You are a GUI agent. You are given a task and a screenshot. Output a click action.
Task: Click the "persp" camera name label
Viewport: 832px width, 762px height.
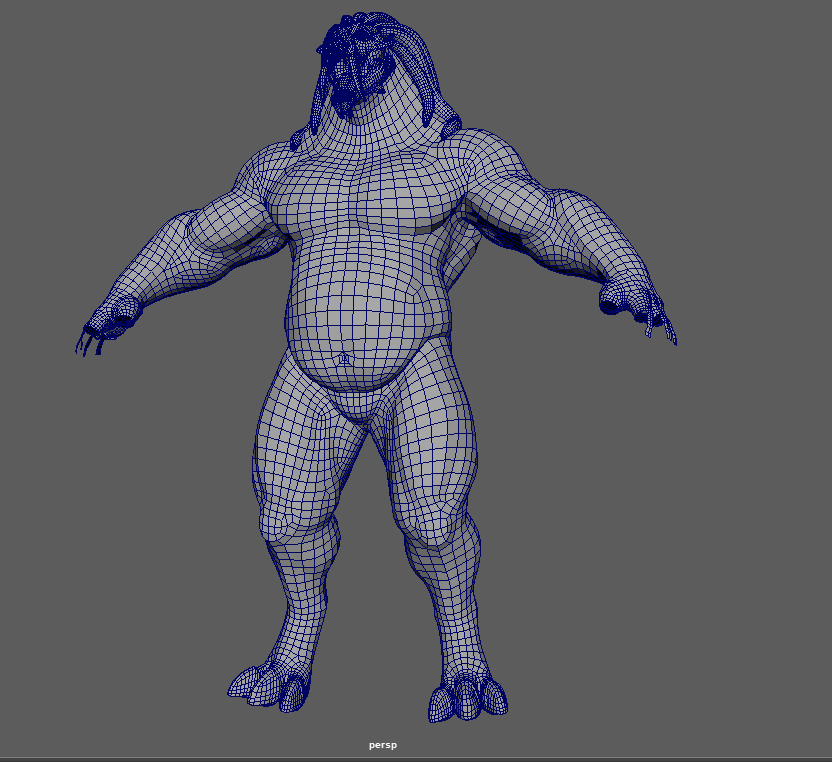pyautogui.click(x=383, y=745)
